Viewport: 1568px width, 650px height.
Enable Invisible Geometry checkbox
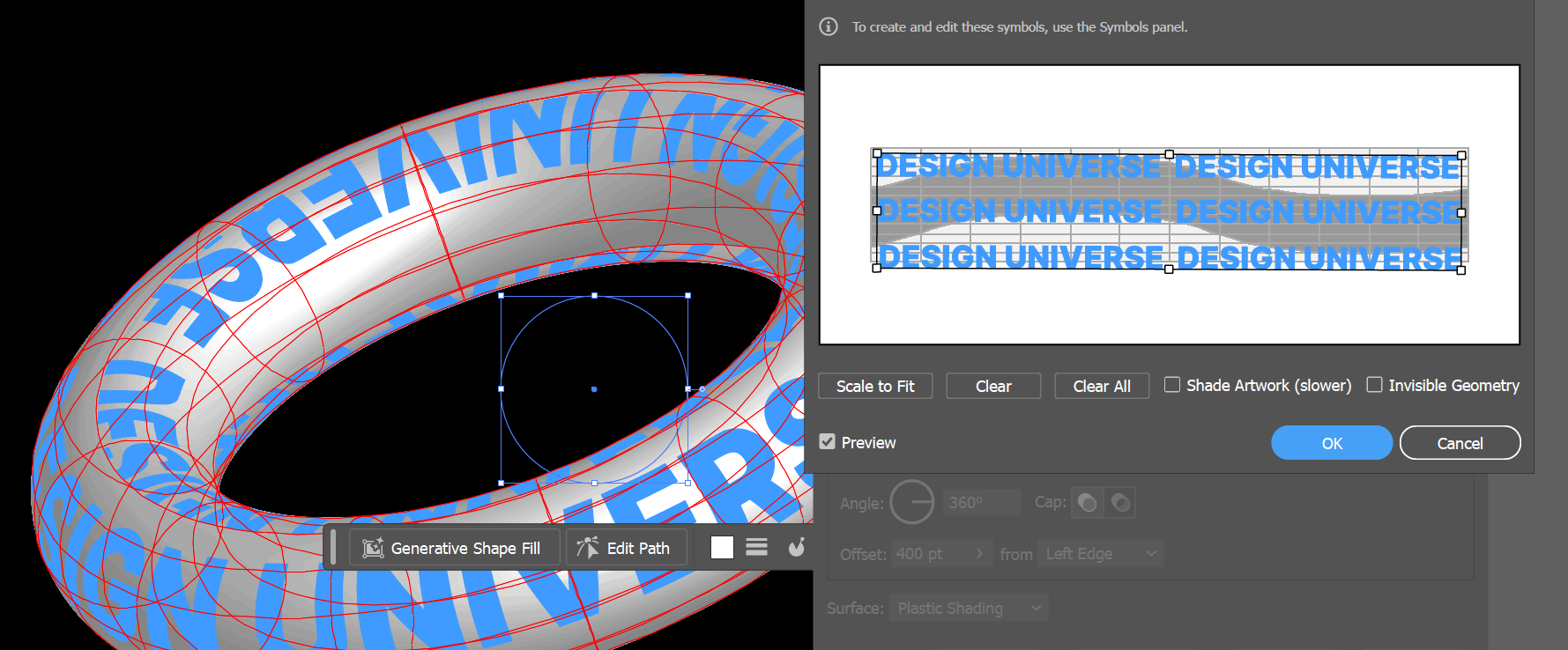tap(1374, 385)
